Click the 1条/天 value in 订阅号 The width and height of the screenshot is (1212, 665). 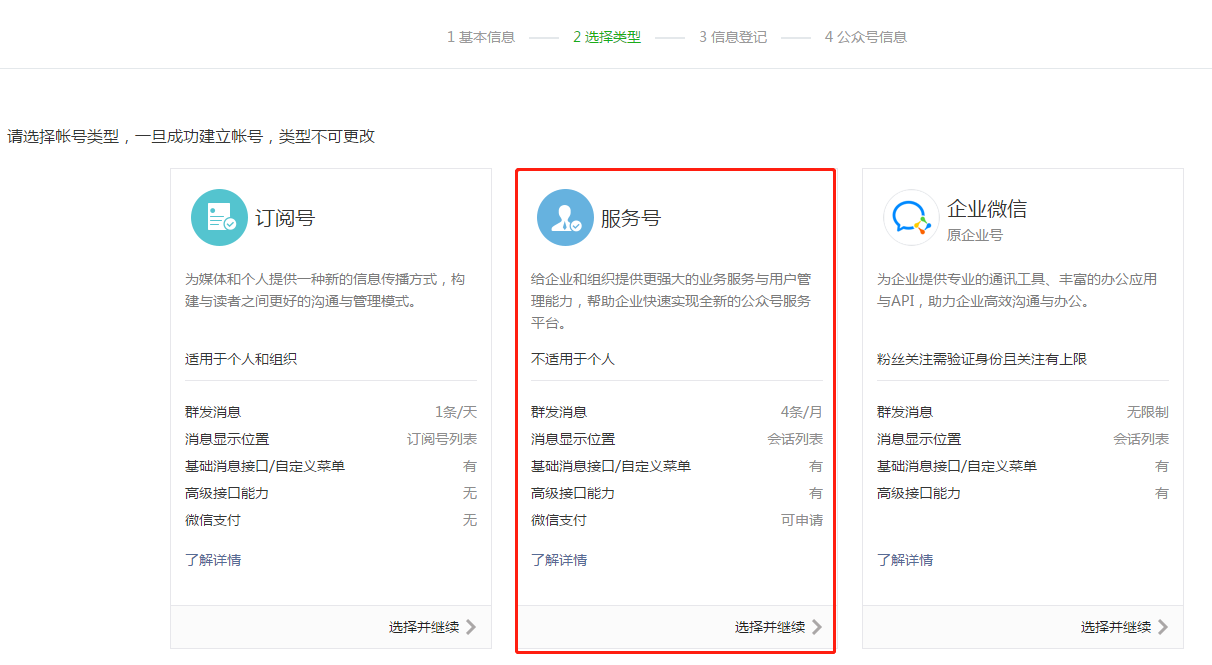[456, 412]
